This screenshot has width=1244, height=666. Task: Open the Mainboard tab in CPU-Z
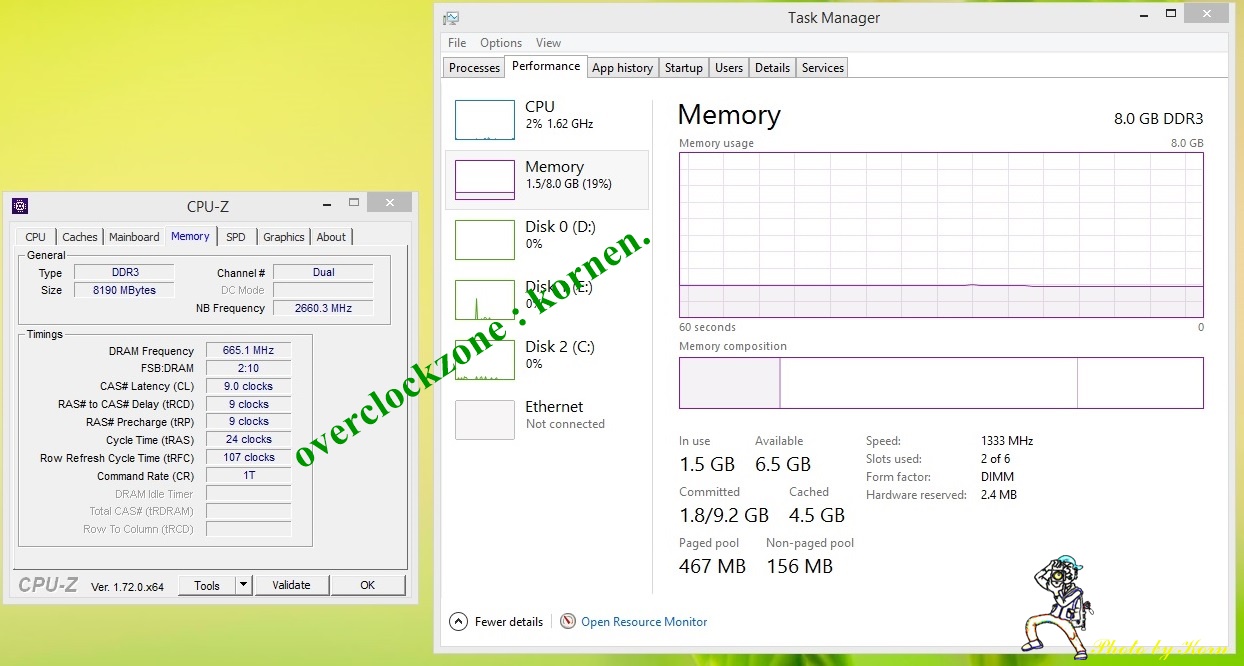coord(134,237)
